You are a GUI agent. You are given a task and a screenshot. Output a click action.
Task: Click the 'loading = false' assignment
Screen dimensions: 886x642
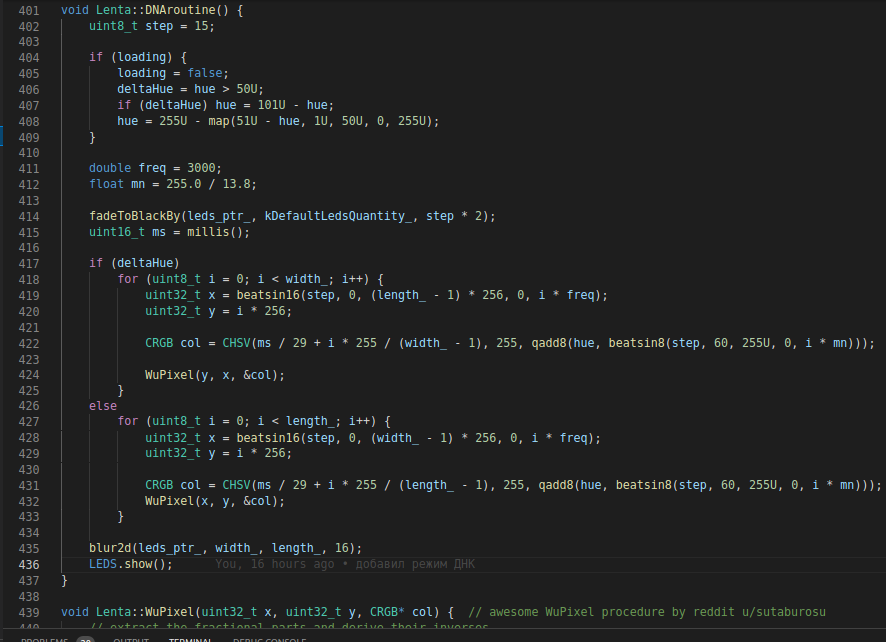point(172,73)
